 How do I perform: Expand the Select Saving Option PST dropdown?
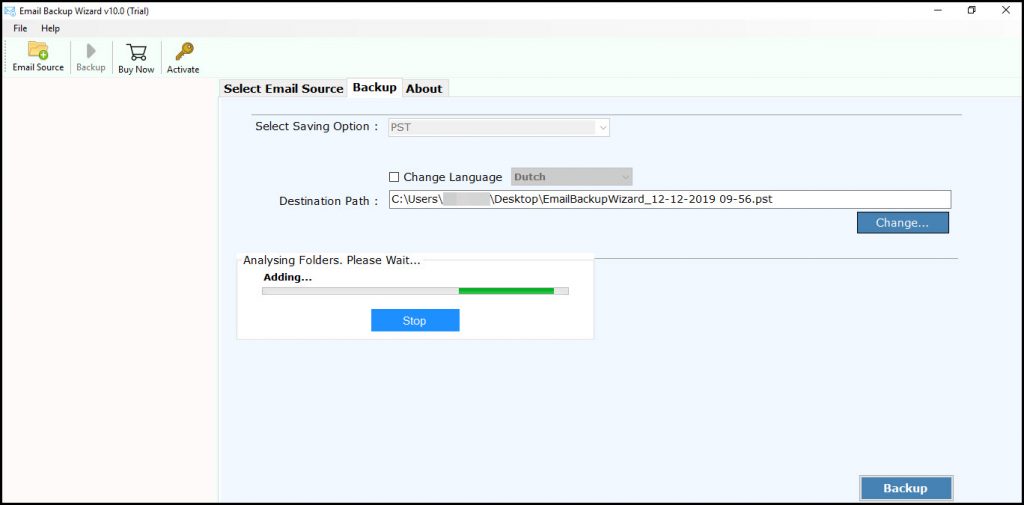(602, 127)
